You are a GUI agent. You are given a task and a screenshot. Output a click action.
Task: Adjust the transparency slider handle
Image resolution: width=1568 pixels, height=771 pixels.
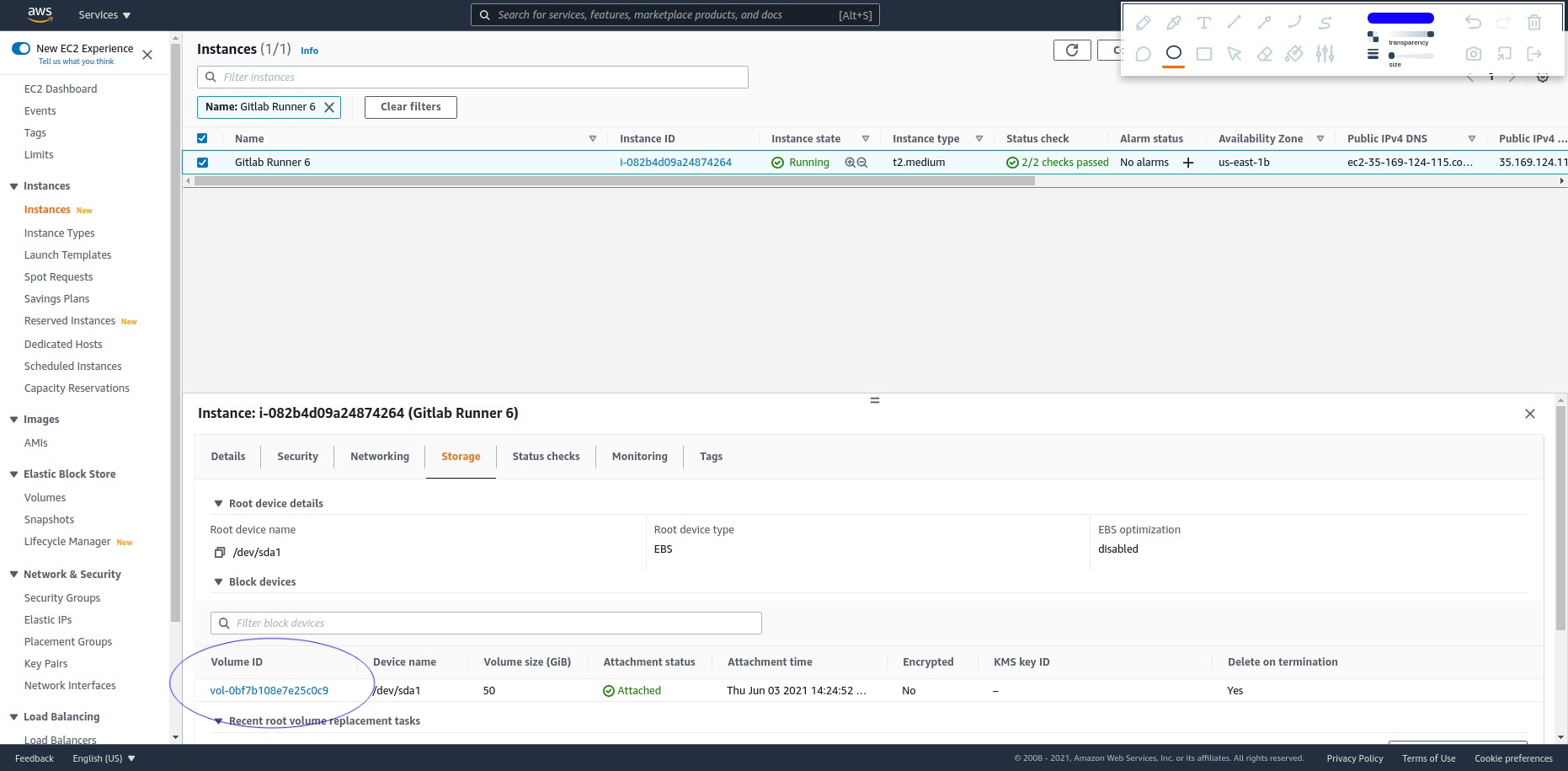pyautogui.click(x=1430, y=35)
